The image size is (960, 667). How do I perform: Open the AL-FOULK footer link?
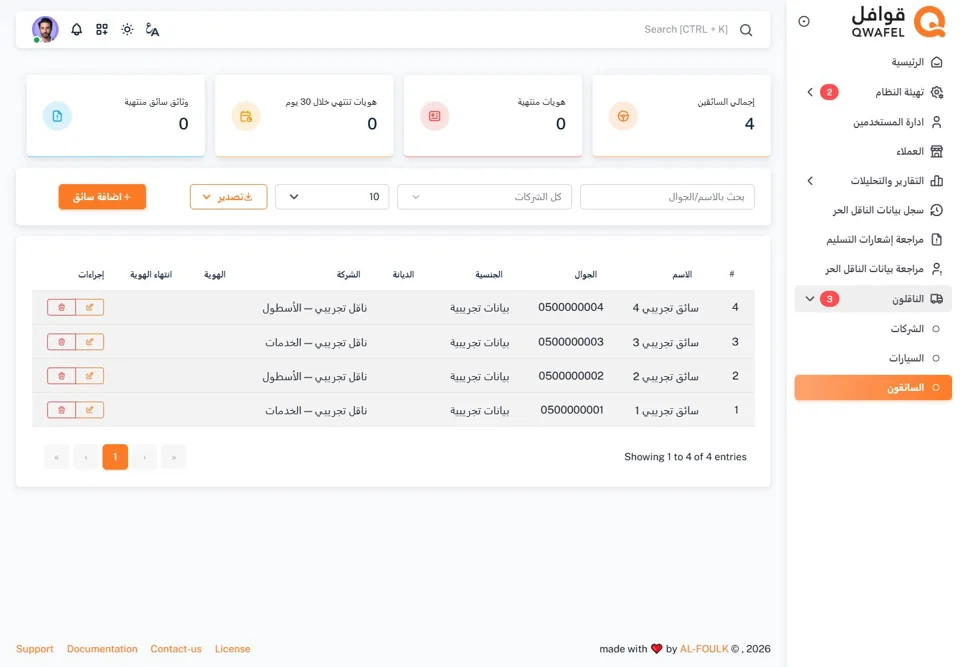[704, 649]
